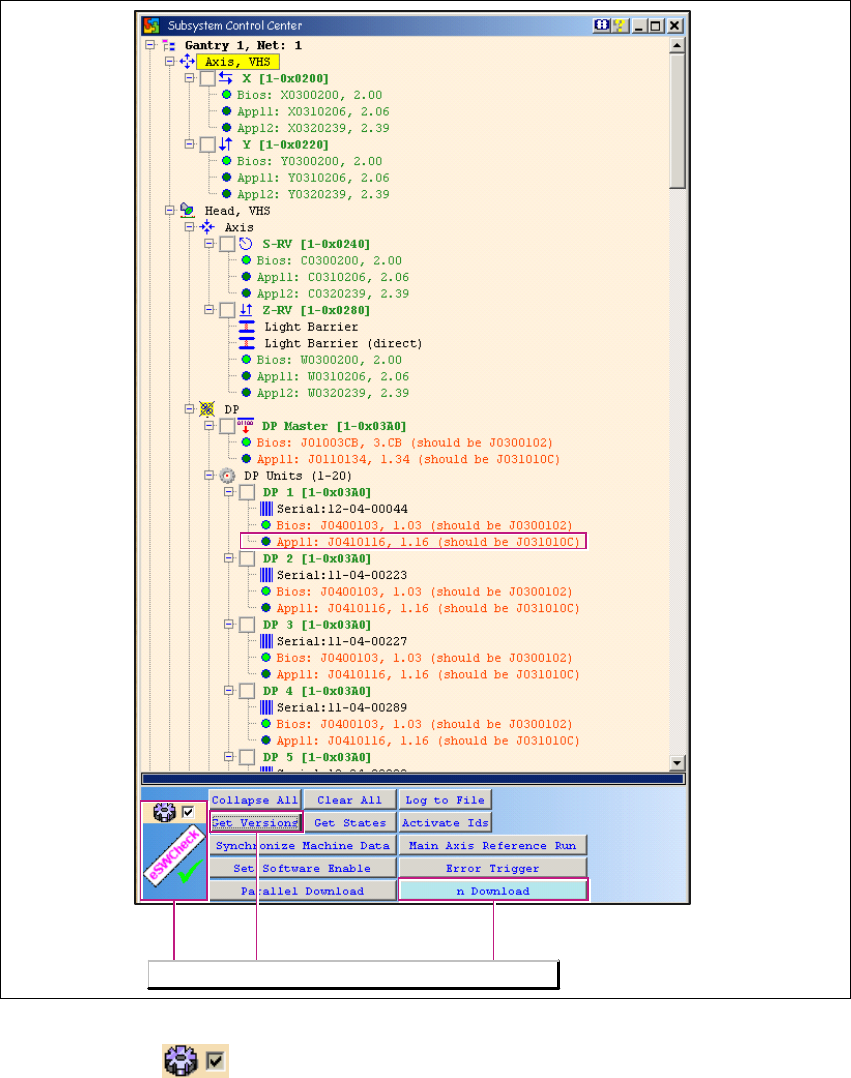This screenshot has height=1078, width=851.
Task: Click the Get Versions button
Action: click(256, 823)
